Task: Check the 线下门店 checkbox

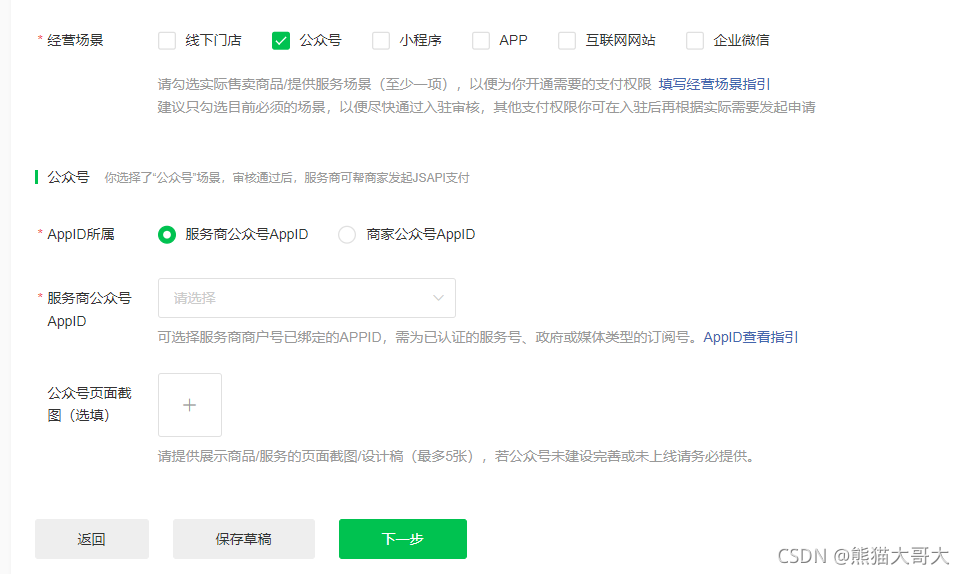Action: click(167, 41)
